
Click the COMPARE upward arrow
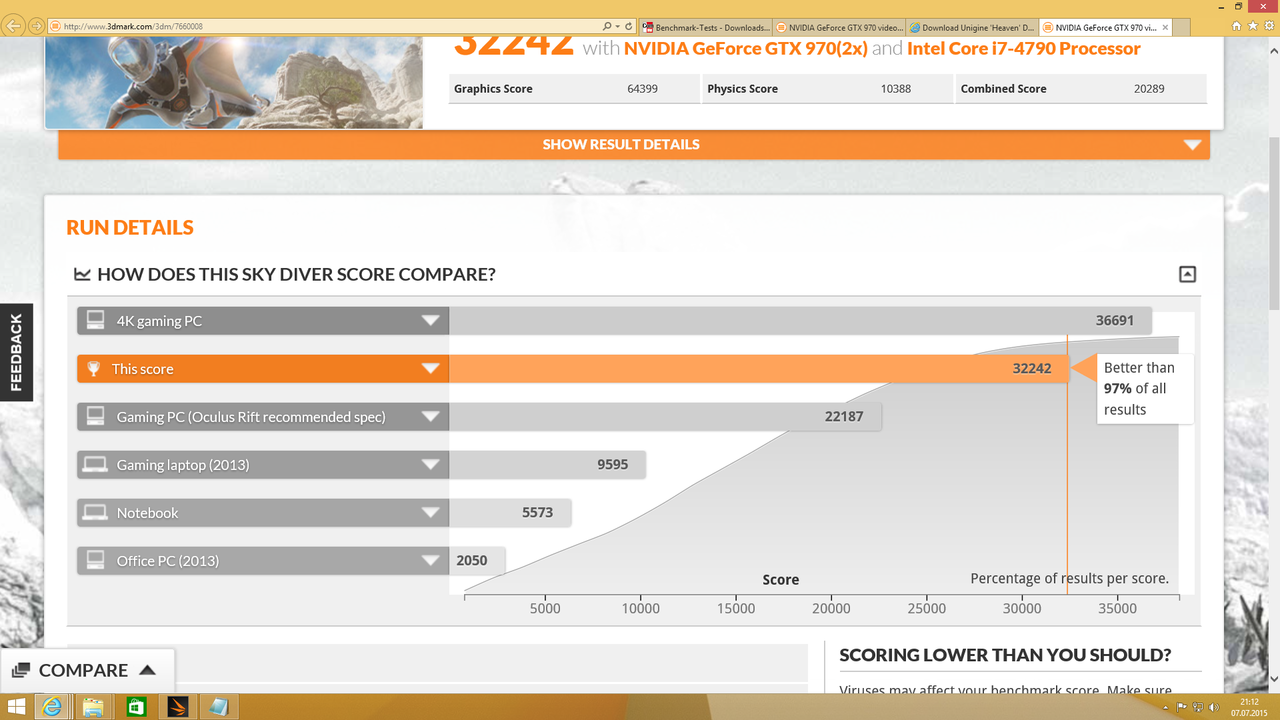click(x=147, y=670)
